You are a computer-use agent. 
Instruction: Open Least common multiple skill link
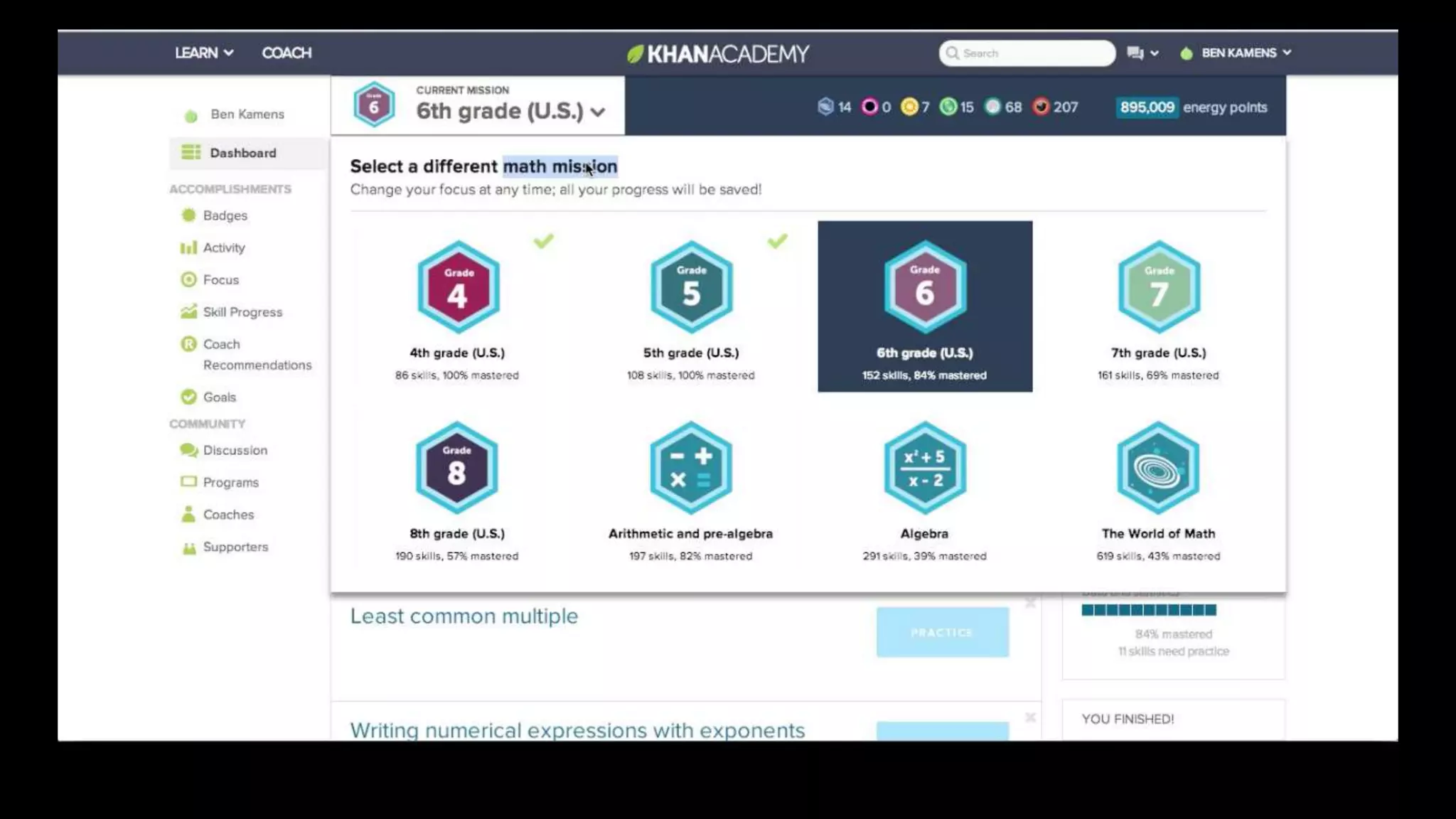click(x=464, y=616)
